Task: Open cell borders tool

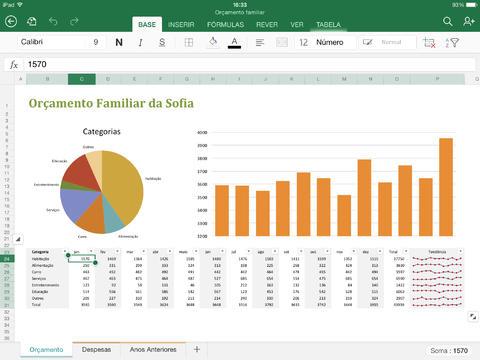Action: click(189, 42)
